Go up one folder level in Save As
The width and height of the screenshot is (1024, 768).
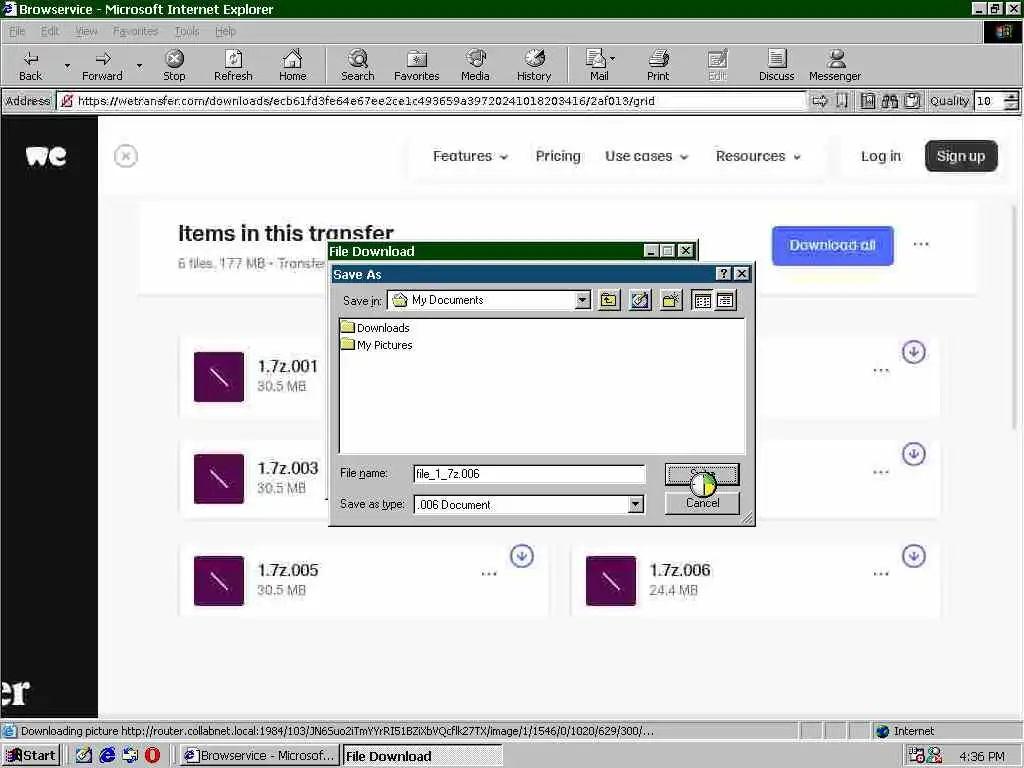(x=609, y=300)
